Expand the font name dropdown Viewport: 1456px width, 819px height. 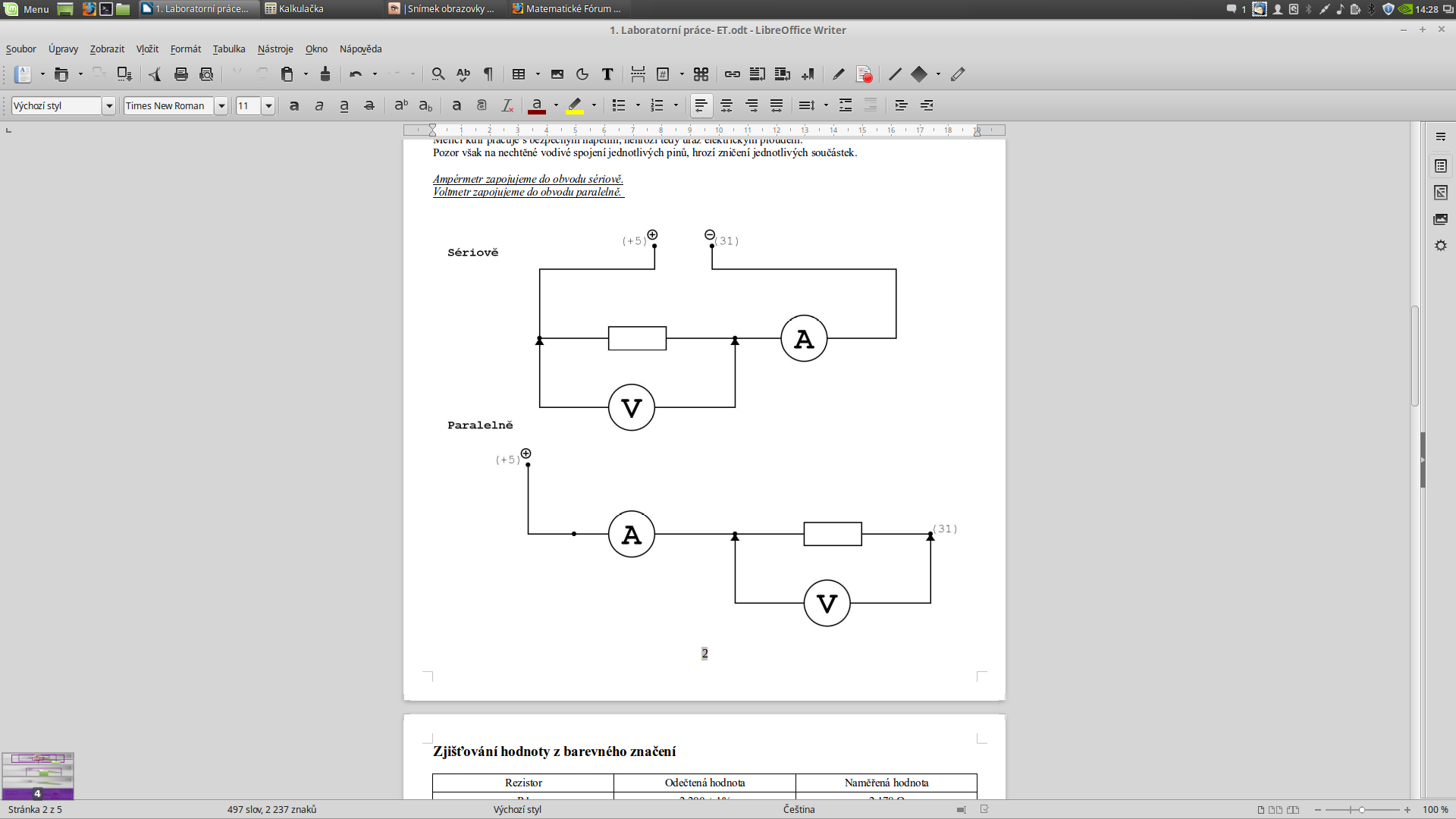[221, 105]
